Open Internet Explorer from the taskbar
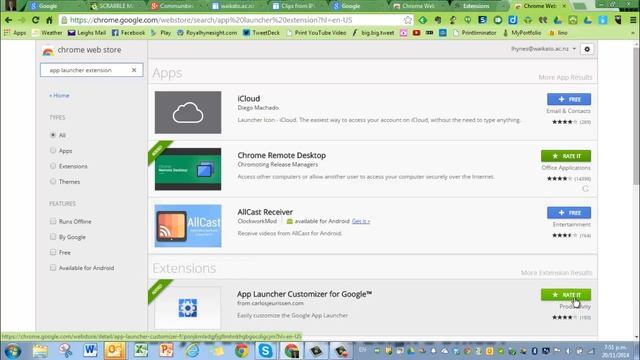This screenshot has height=360, width=640. pos(192,351)
